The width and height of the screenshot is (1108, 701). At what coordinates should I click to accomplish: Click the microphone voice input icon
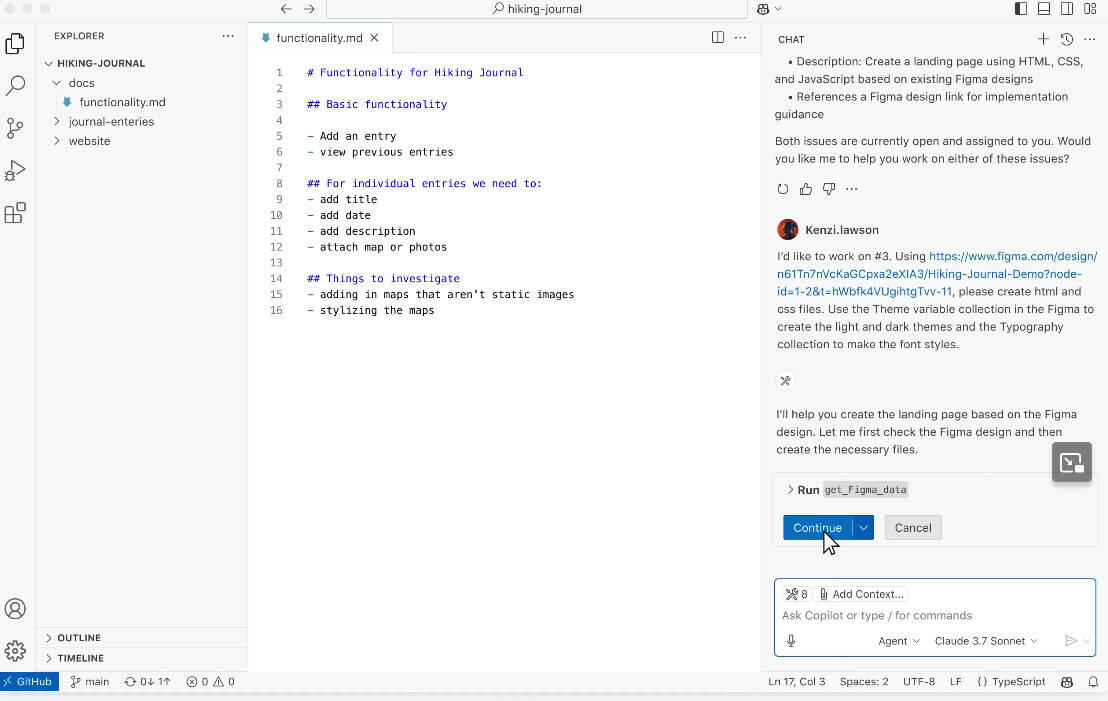(791, 641)
